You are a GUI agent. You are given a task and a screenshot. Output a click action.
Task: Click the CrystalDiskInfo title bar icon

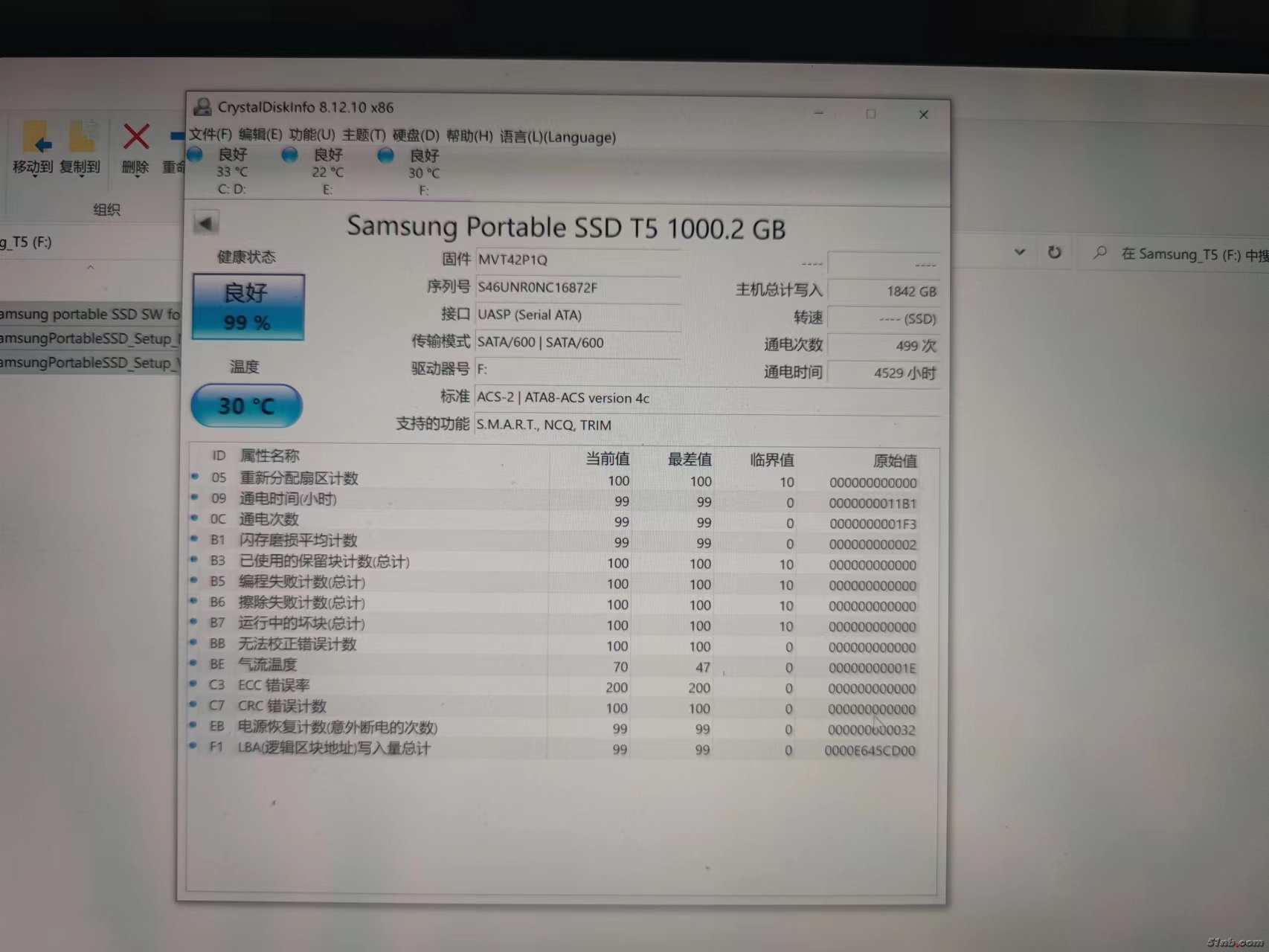click(x=202, y=107)
